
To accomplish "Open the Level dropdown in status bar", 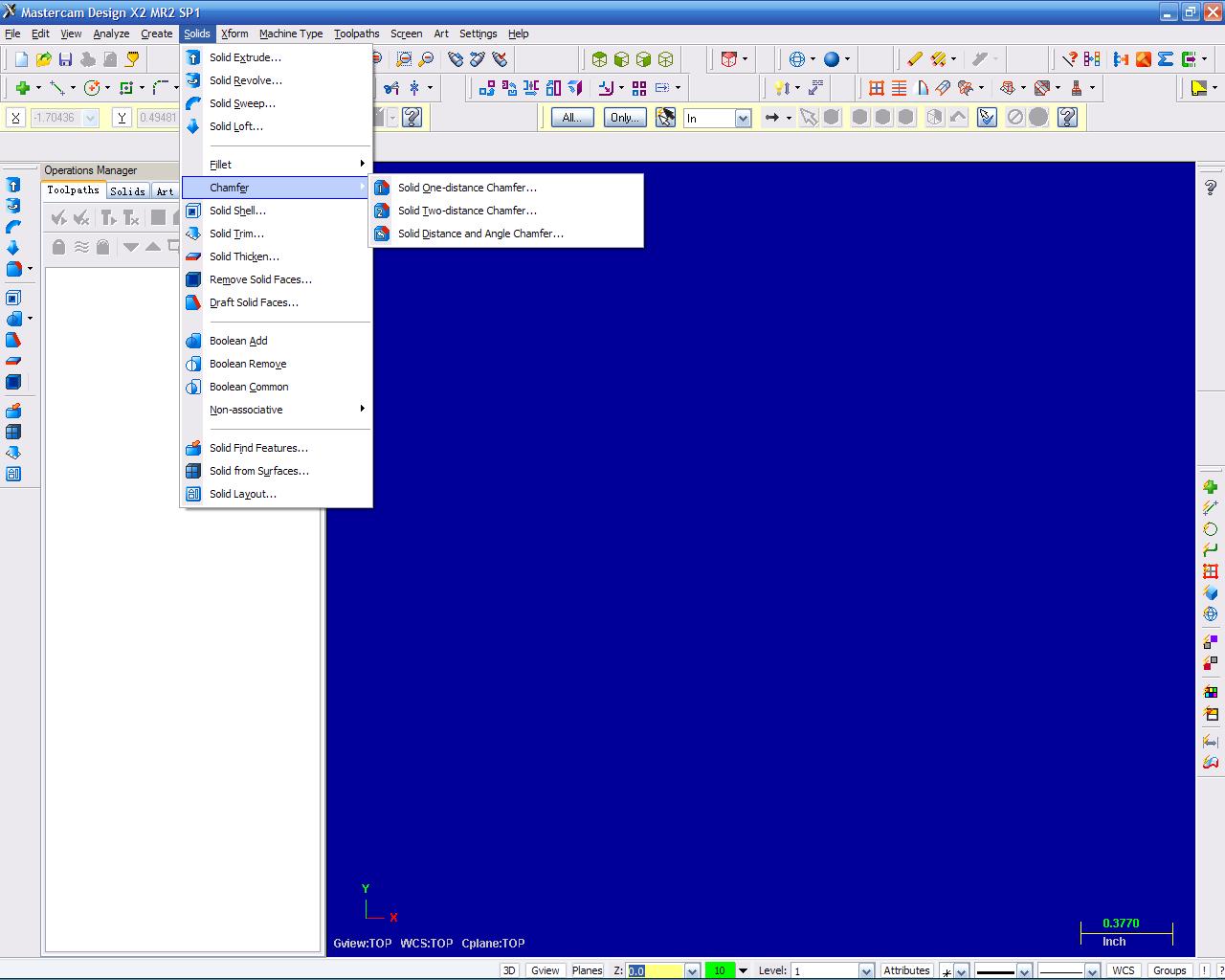I will [x=866, y=970].
